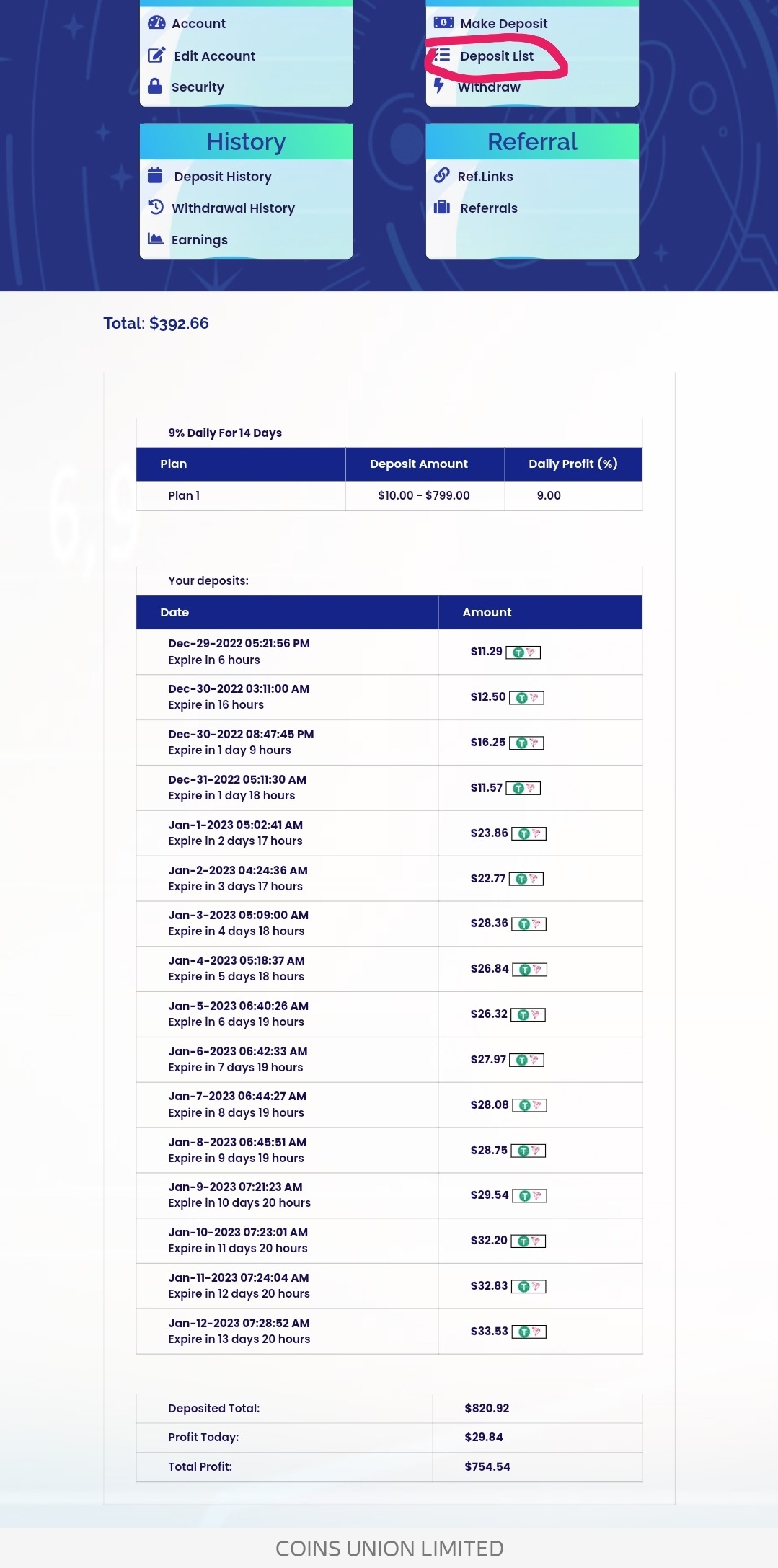Click the Ref.Links chain icon
Image resolution: width=778 pixels, height=1568 pixels.
pyautogui.click(x=441, y=176)
